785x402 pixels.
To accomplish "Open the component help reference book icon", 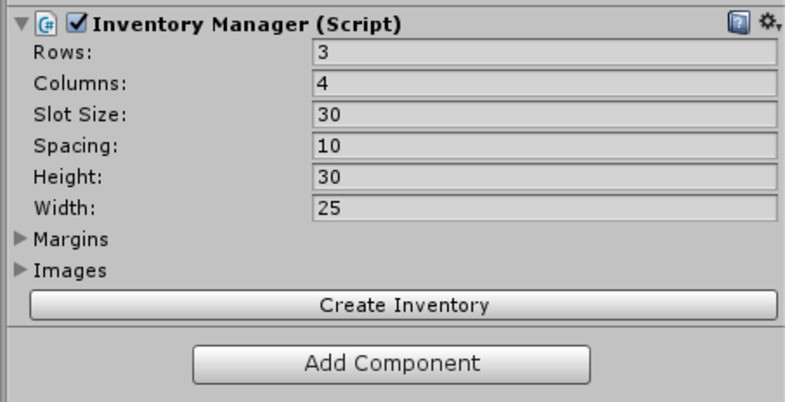I will pos(738,22).
